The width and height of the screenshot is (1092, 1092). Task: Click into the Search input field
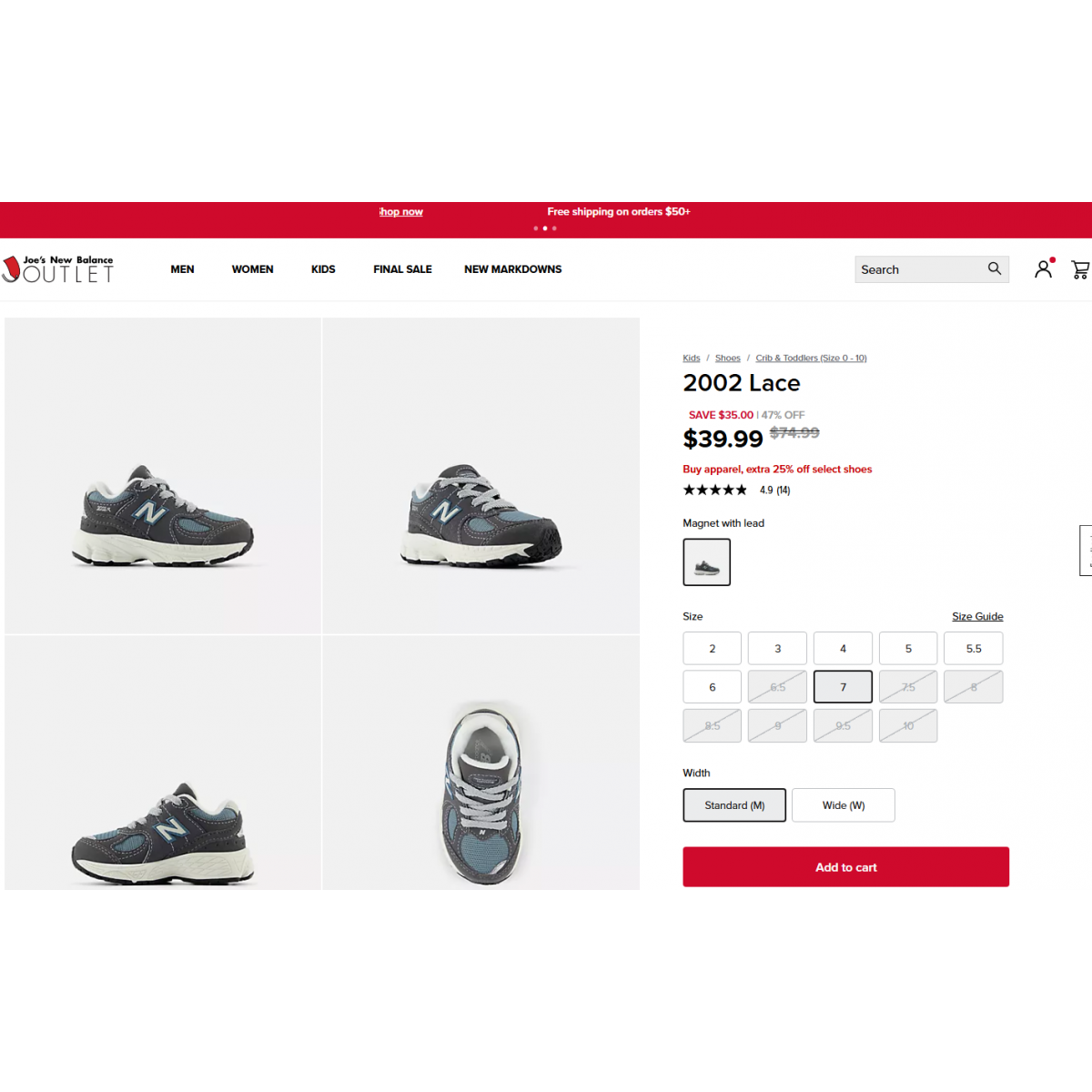pos(919,269)
